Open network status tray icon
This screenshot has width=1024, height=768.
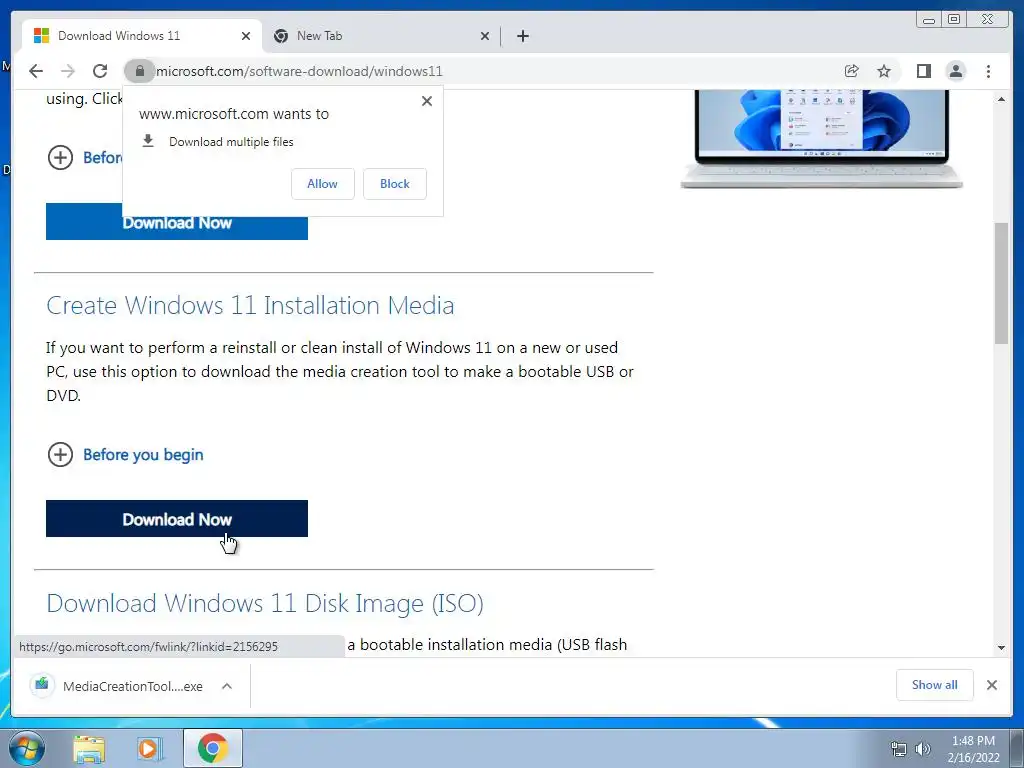(899, 749)
